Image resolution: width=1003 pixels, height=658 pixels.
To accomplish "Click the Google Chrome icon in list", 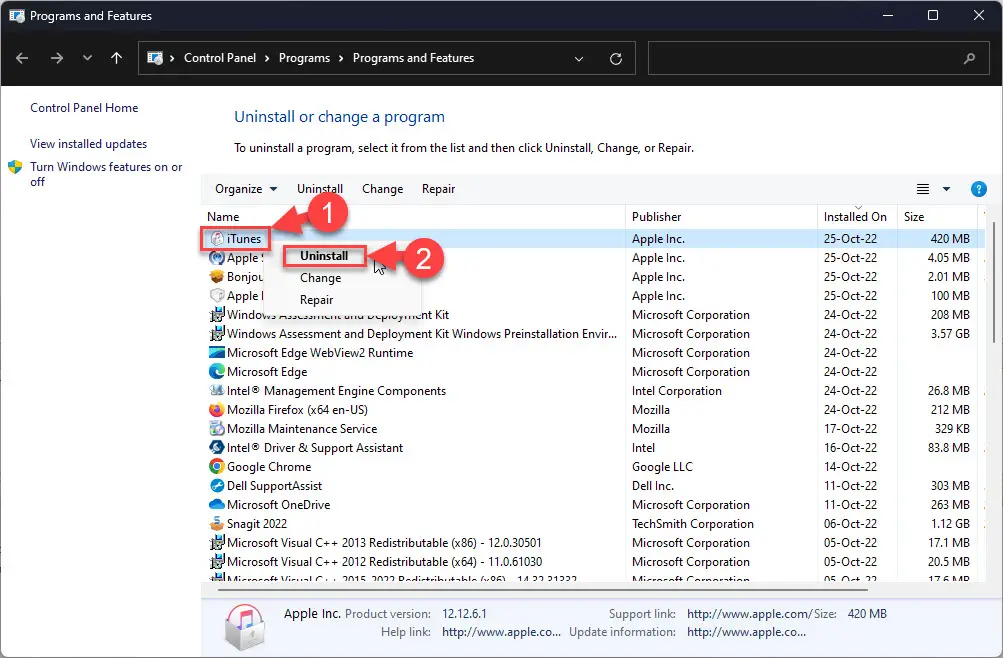I will pyautogui.click(x=216, y=467).
